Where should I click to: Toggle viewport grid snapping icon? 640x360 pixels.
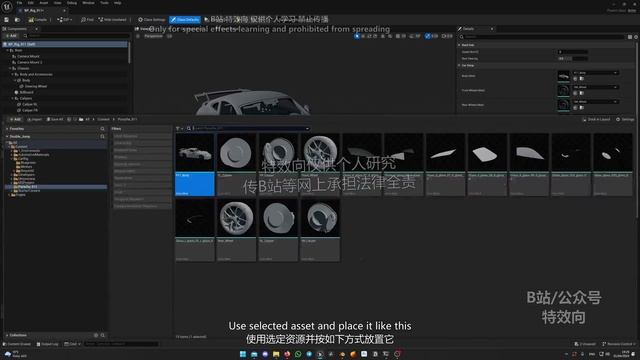(398, 36)
